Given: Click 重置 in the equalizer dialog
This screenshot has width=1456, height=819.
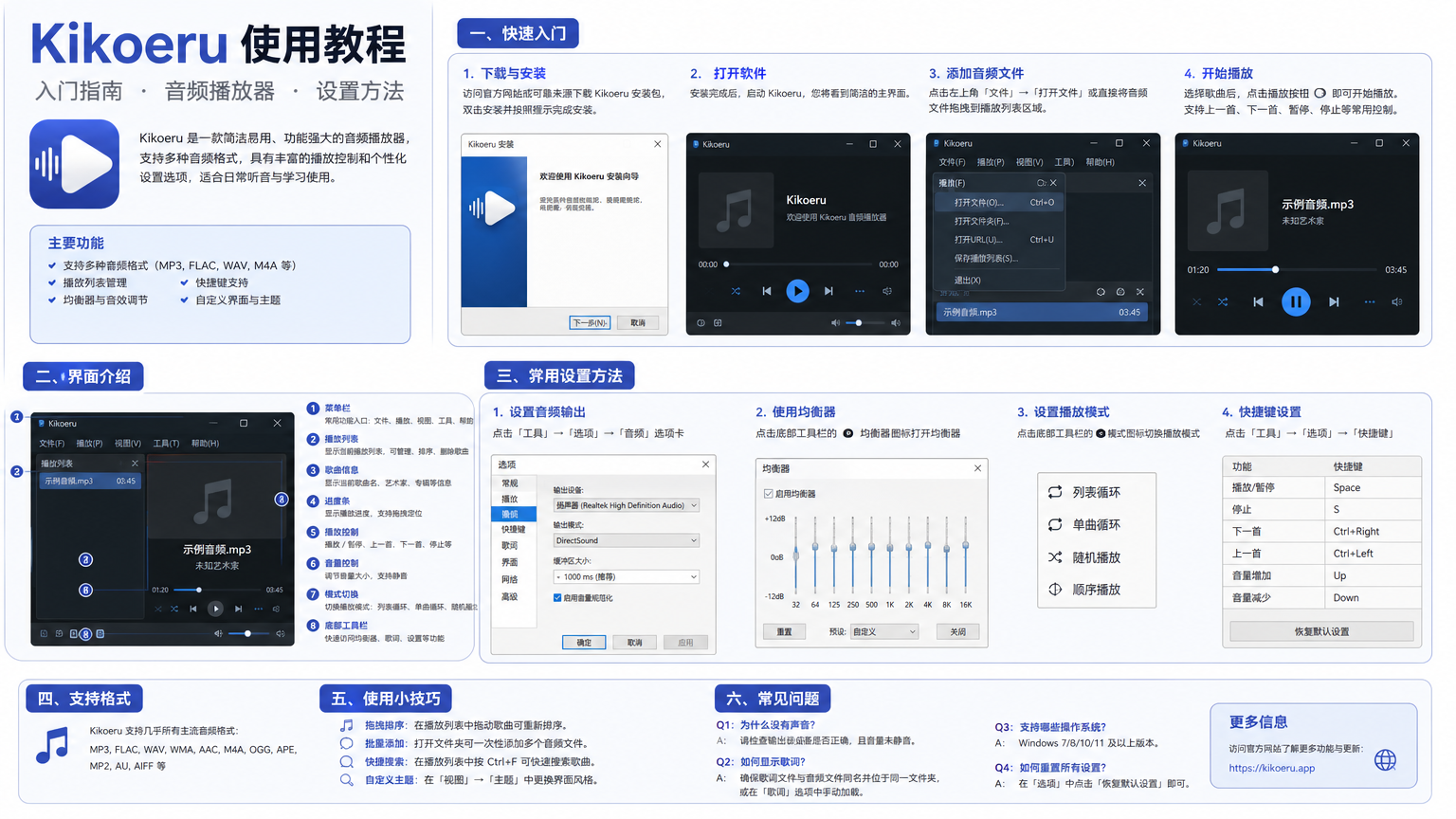Looking at the screenshot, I should pos(784,631).
